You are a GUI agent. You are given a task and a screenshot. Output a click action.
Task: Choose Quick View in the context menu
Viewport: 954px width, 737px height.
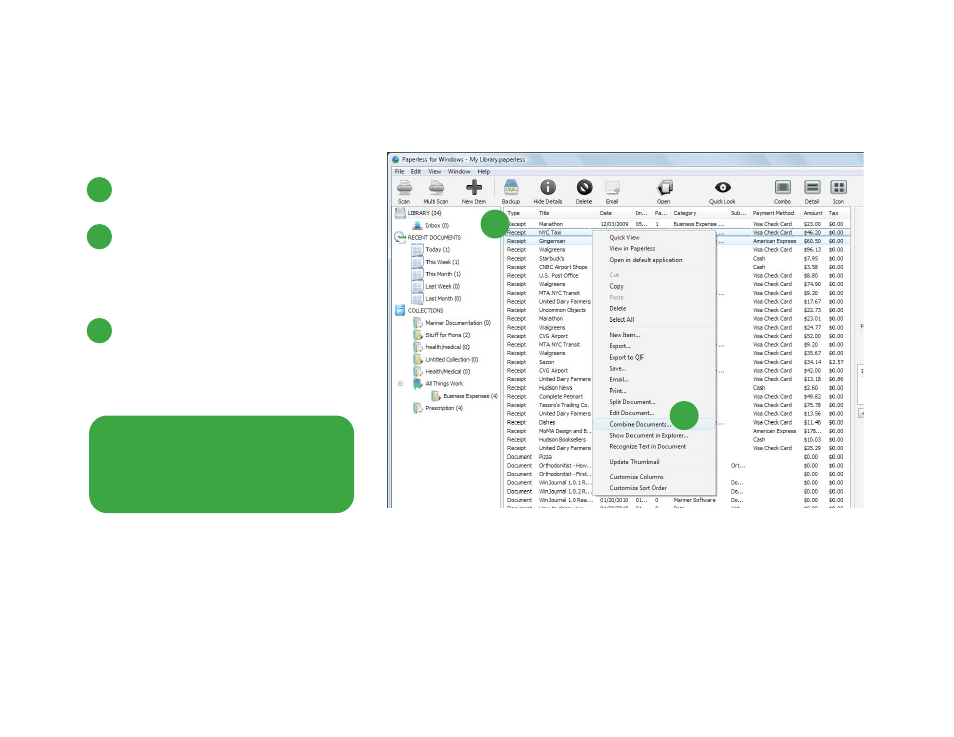[x=654, y=237]
